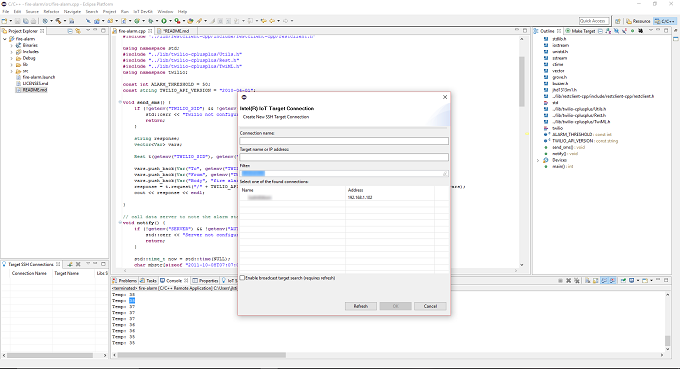680x369 pixels.
Task: Open the IoT DevKit menu
Action: point(143,12)
